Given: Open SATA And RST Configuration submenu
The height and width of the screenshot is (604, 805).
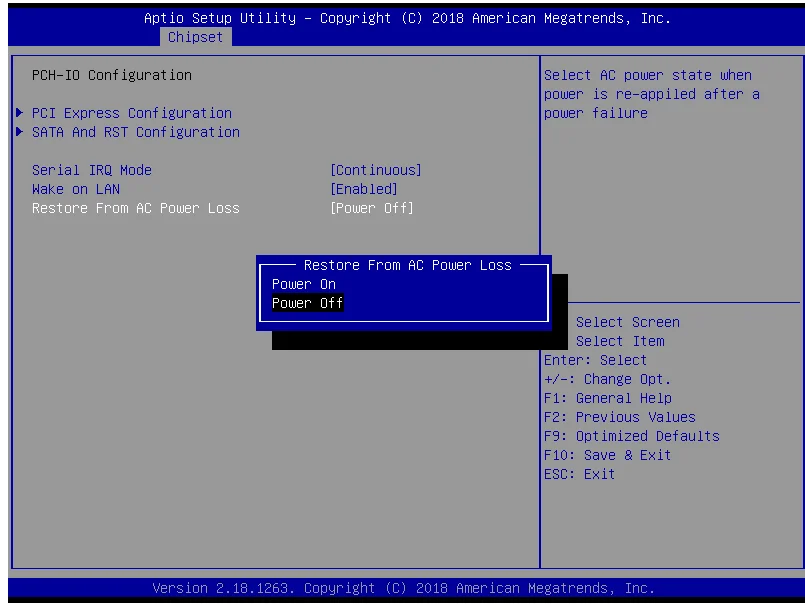Looking at the screenshot, I should tap(136, 132).
